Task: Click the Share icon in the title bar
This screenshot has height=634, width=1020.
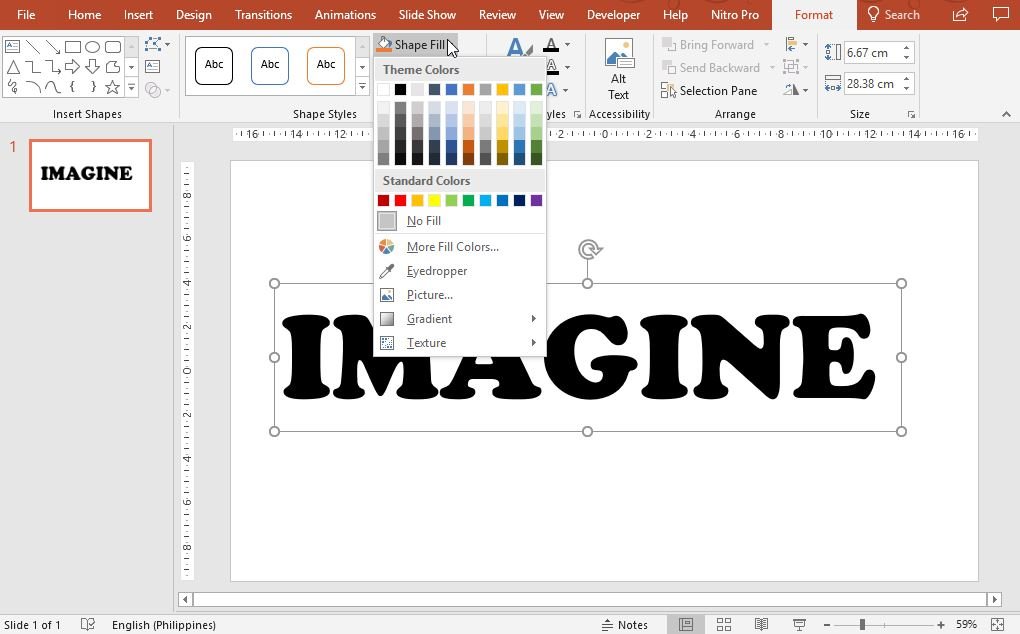Action: tap(960, 15)
